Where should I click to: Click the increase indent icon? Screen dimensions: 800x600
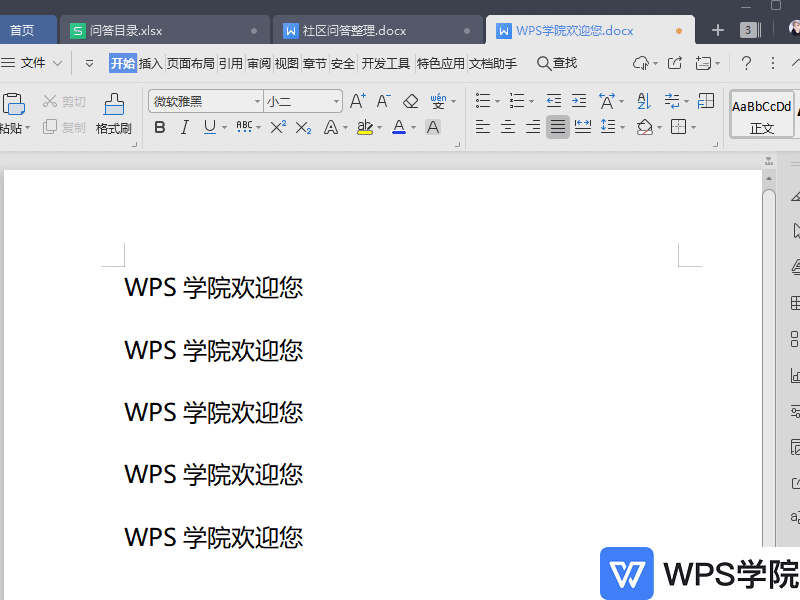click(x=579, y=101)
